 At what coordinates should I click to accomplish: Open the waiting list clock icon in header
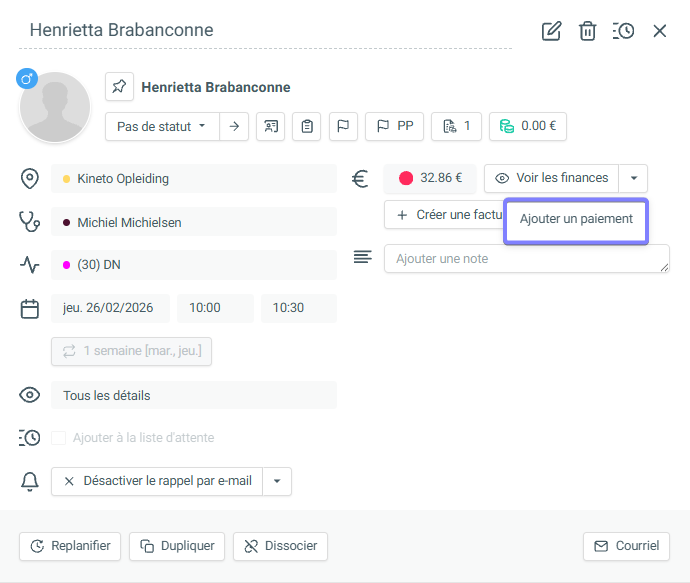623,31
